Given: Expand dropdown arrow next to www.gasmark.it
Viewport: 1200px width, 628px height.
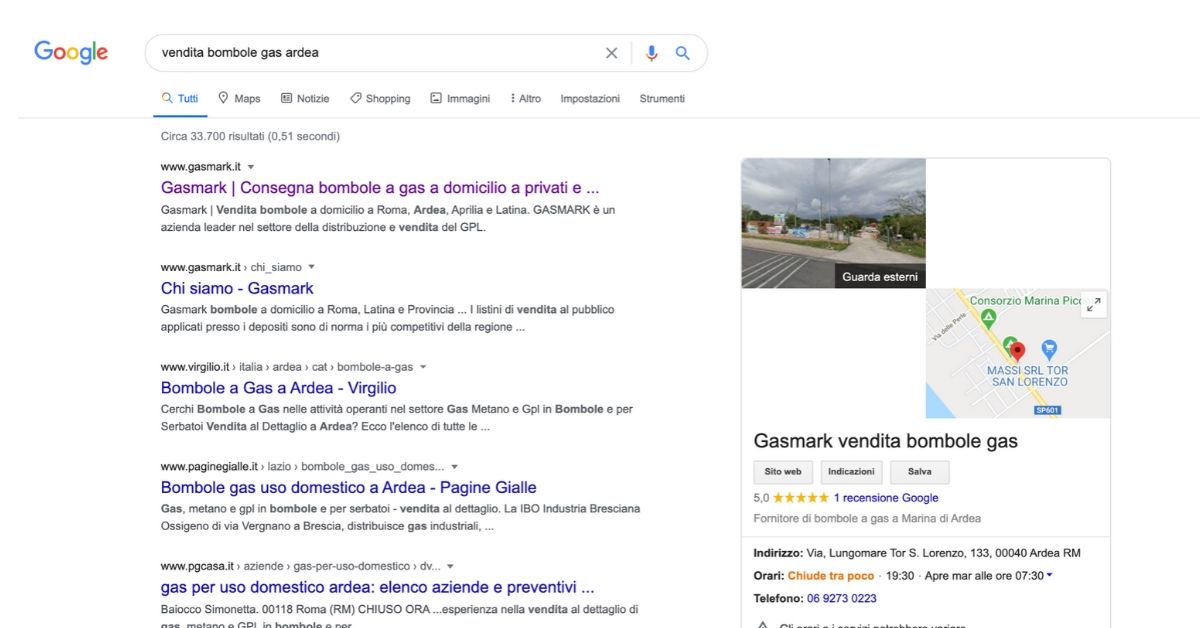Looking at the screenshot, I should 251,167.
